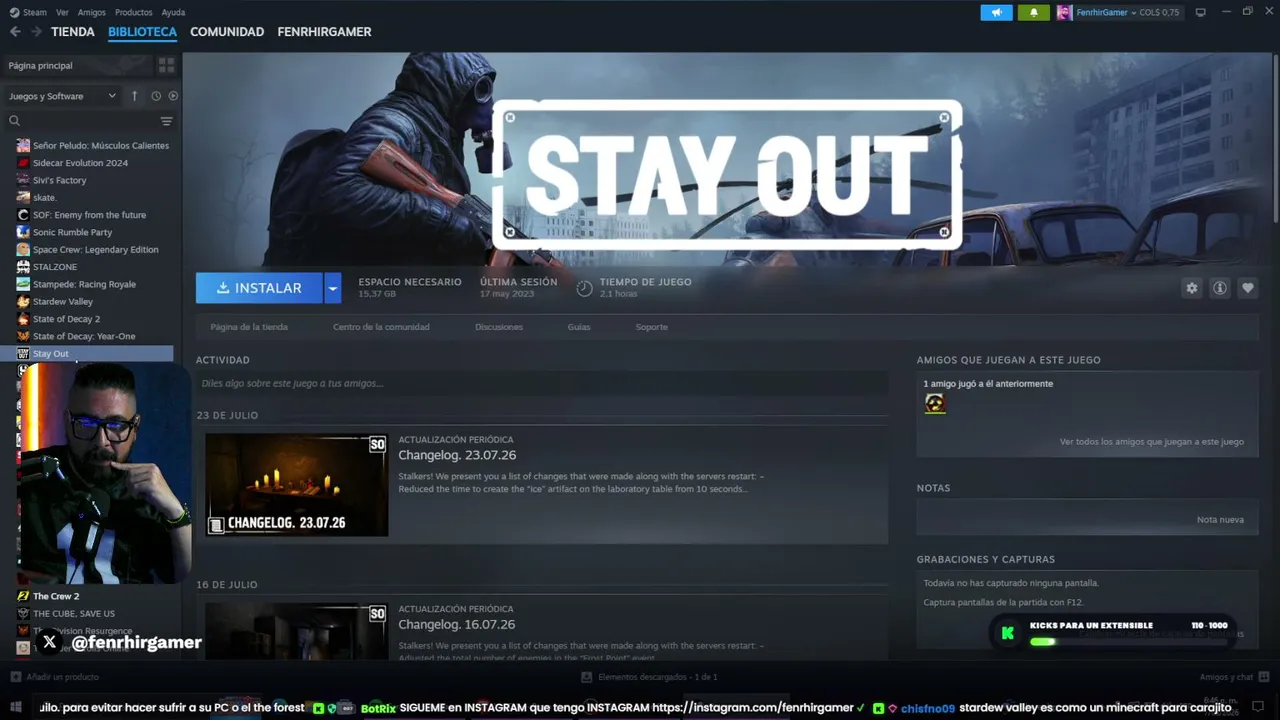Viewport: 1280px width, 720px height.
Task: Open the Ver menu
Action: pos(62,12)
